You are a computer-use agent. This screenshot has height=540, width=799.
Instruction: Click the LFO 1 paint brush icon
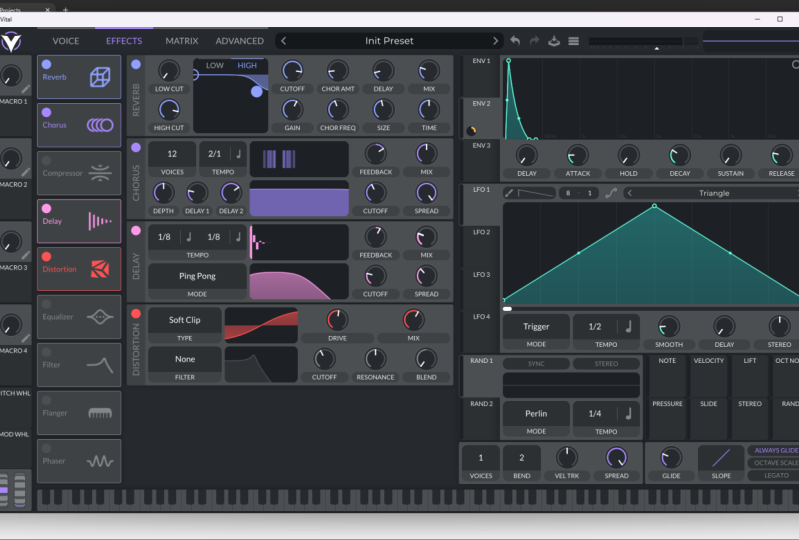(x=509, y=193)
